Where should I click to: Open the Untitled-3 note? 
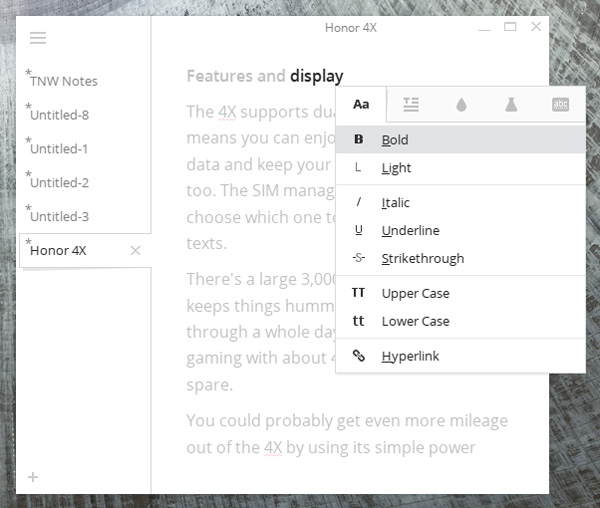tap(59, 217)
